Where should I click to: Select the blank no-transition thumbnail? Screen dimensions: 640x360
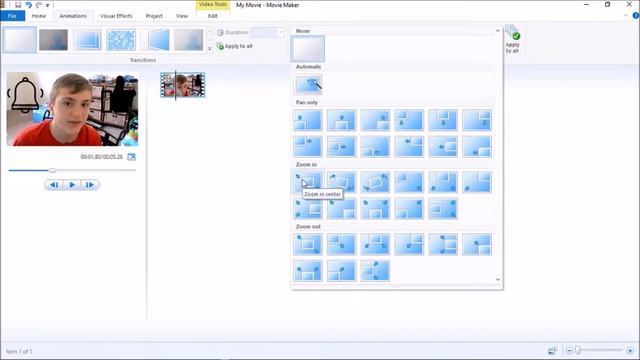[20, 40]
